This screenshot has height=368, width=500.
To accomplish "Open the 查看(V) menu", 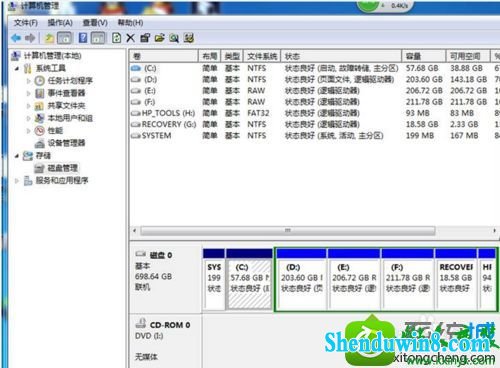I will pos(95,23).
